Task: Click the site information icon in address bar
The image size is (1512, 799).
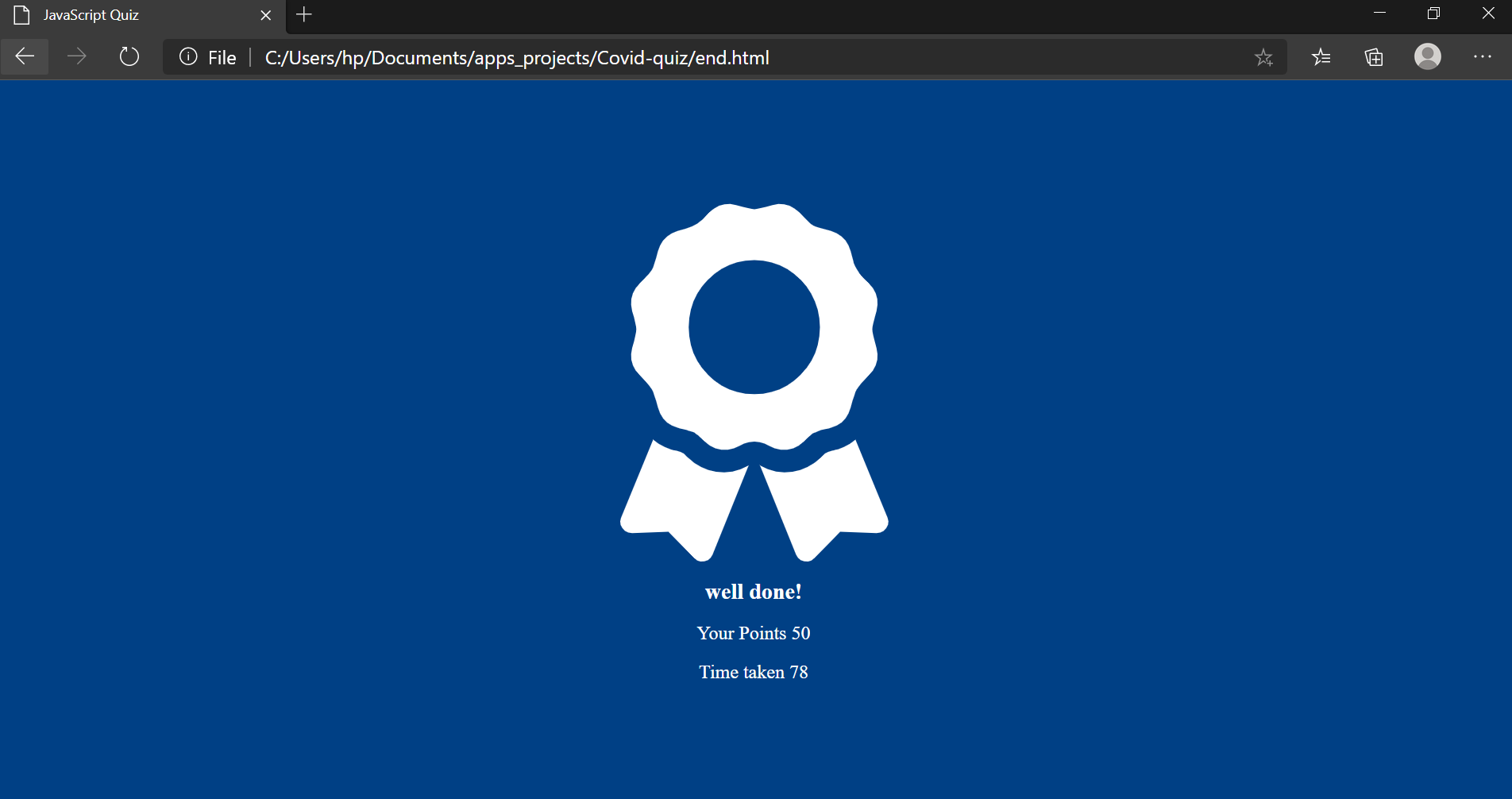Action: pyautogui.click(x=188, y=56)
